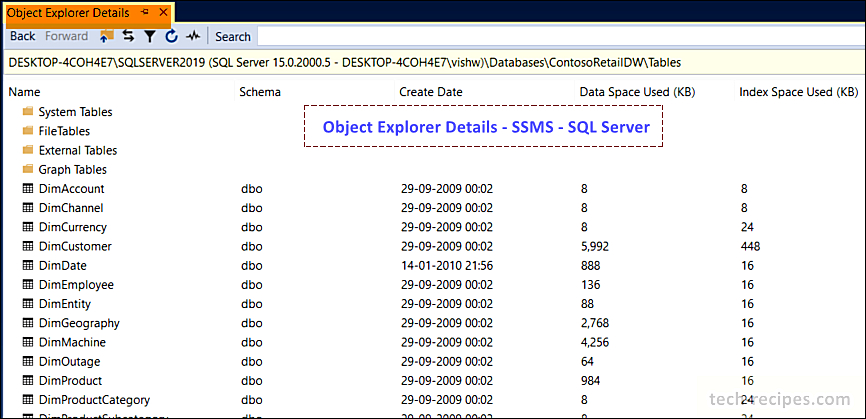Select the System Tables folder icon
Screen dimensions: 866x419
28,112
